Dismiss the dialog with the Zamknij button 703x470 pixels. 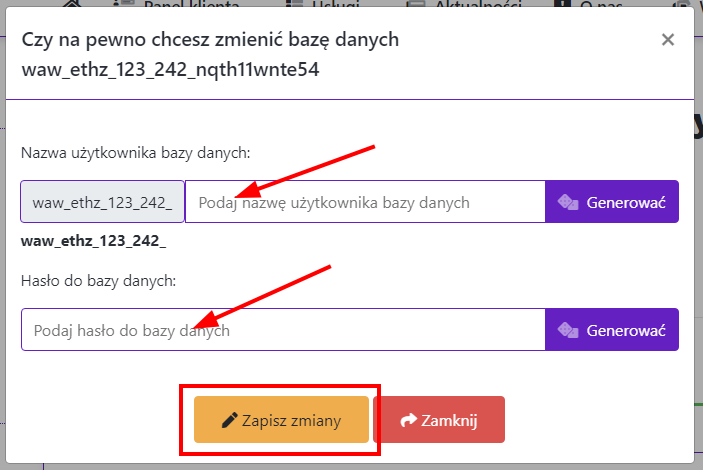coord(438,421)
